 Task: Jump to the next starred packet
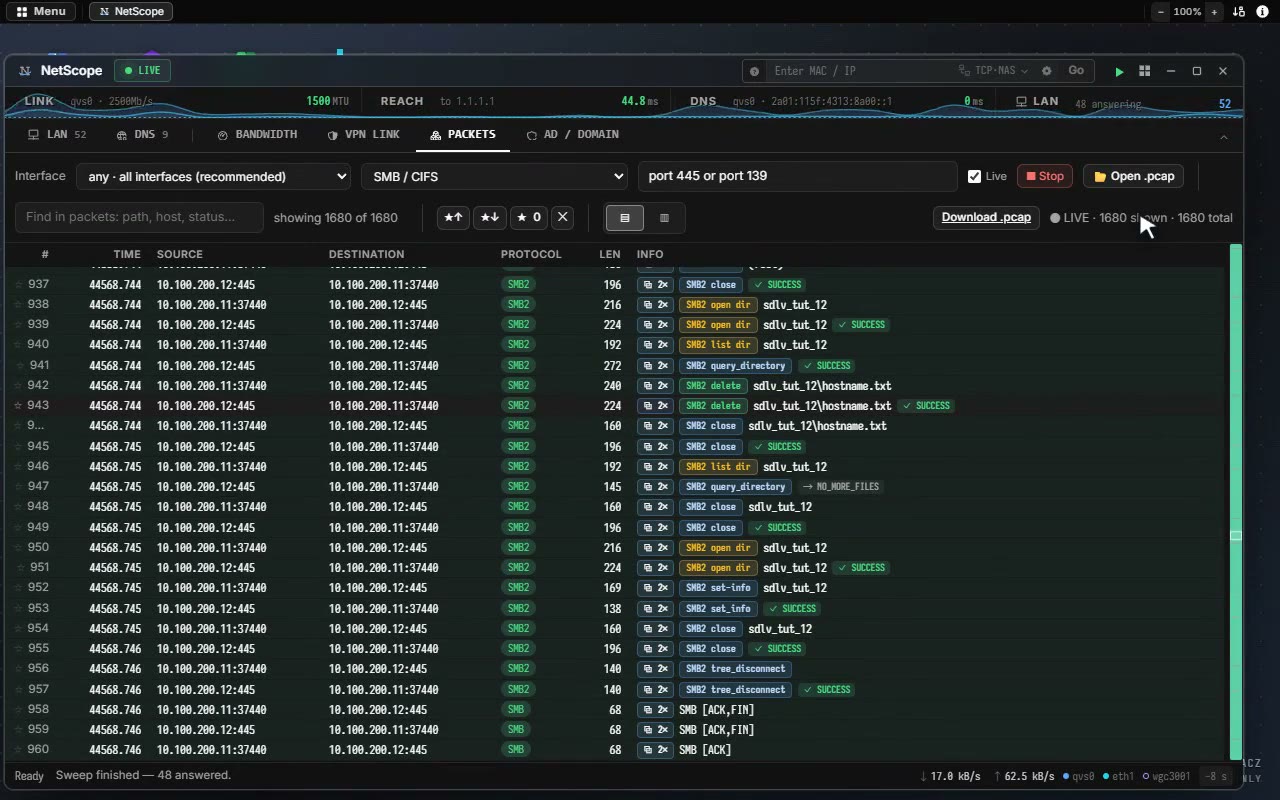[489, 217]
